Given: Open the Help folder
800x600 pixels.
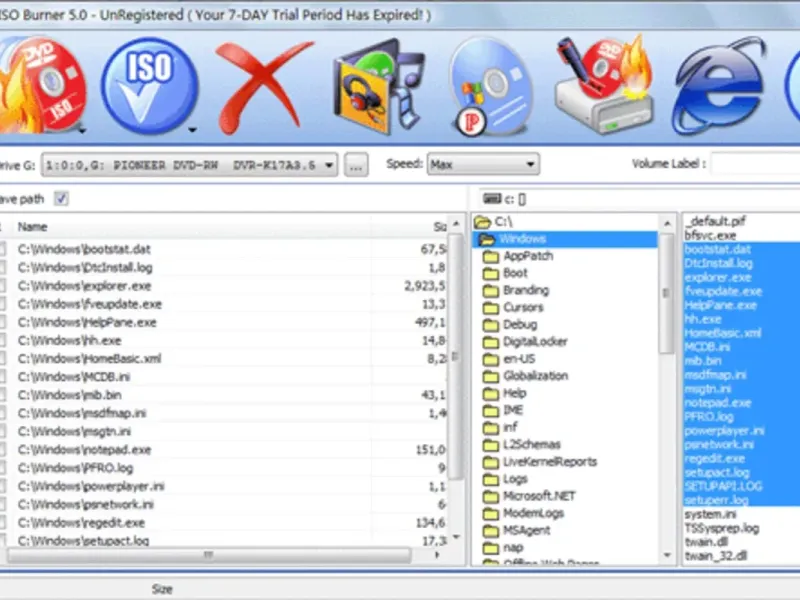Looking at the screenshot, I should (505, 393).
